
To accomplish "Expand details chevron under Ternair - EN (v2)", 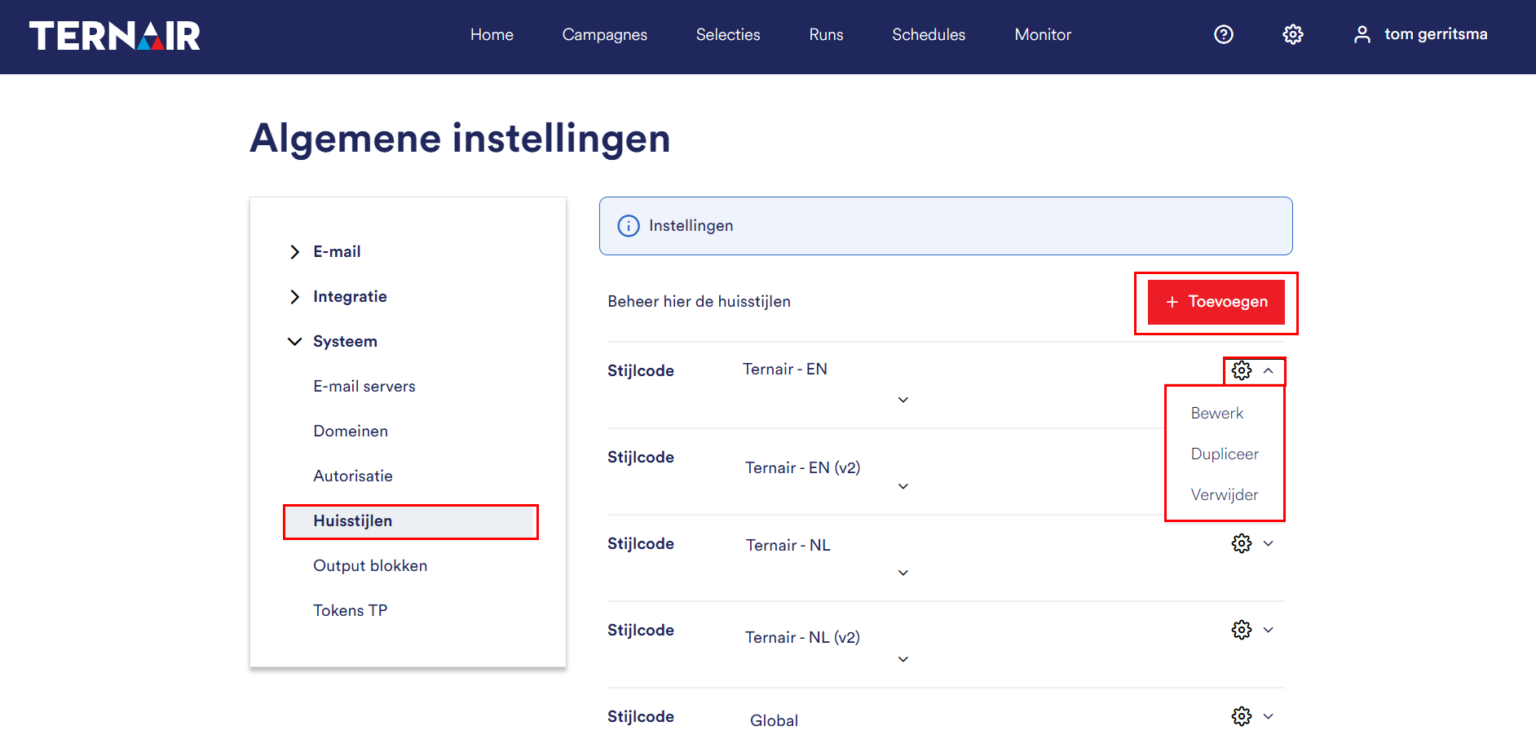I will tap(903, 487).
